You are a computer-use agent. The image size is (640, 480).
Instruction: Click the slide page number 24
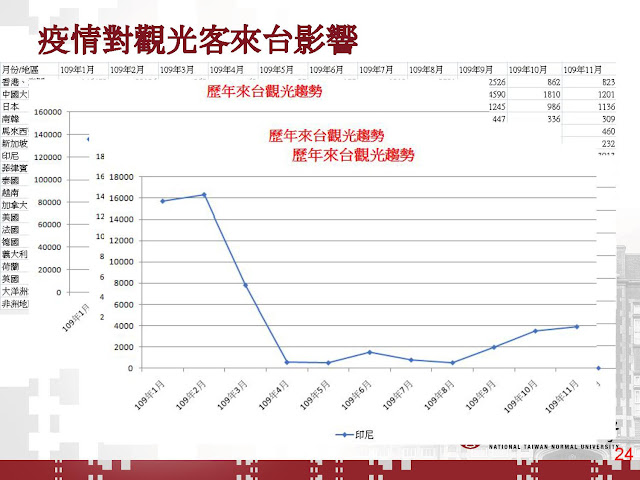pyautogui.click(x=623, y=454)
